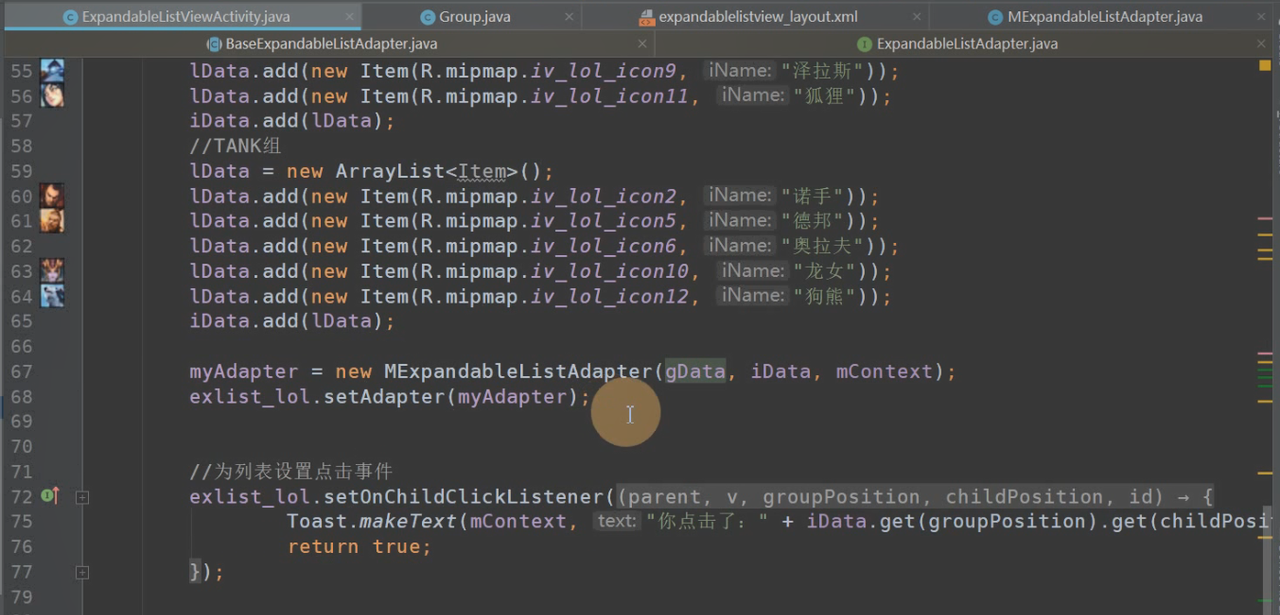Viewport: 1280px width, 615px height.
Task: Toggle the fold marker on line 77
Action: click(x=82, y=572)
